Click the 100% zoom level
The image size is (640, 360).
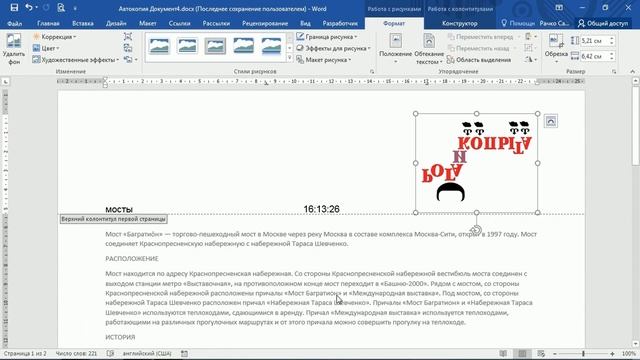click(x=629, y=353)
